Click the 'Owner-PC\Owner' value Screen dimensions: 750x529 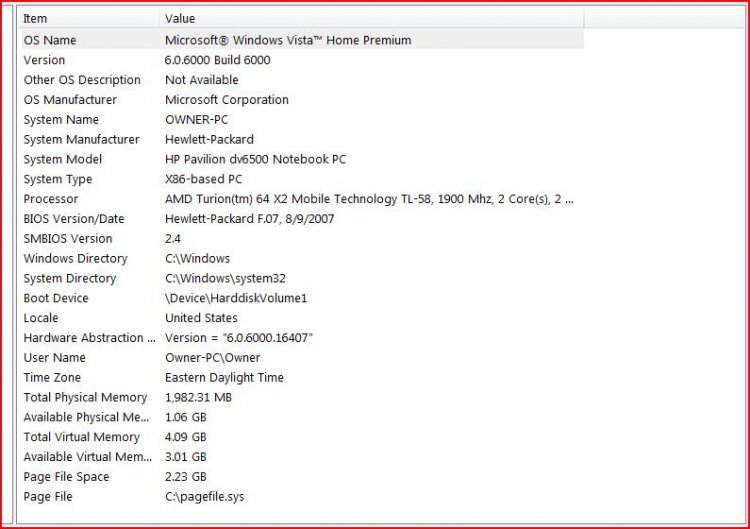point(213,358)
